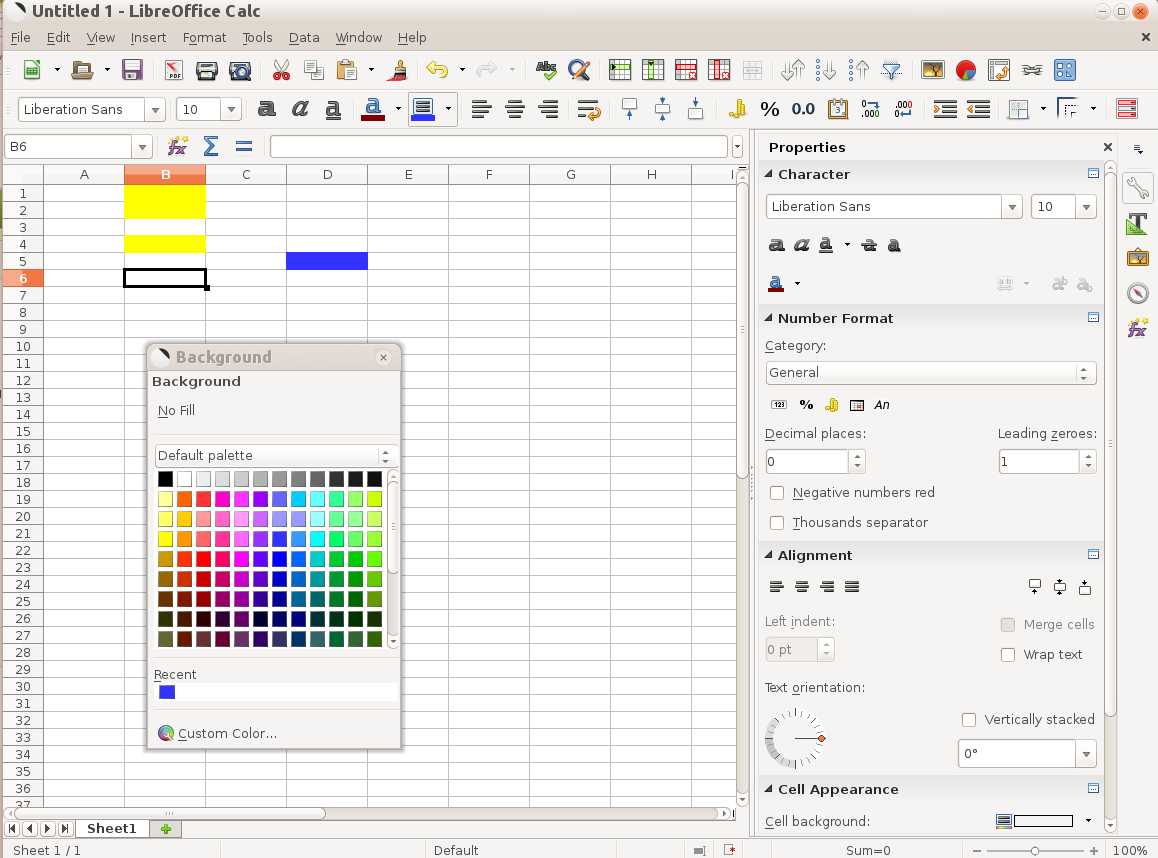This screenshot has width=1158, height=858.
Task: Click the Cut scissors icon
Action: (281, 70)
